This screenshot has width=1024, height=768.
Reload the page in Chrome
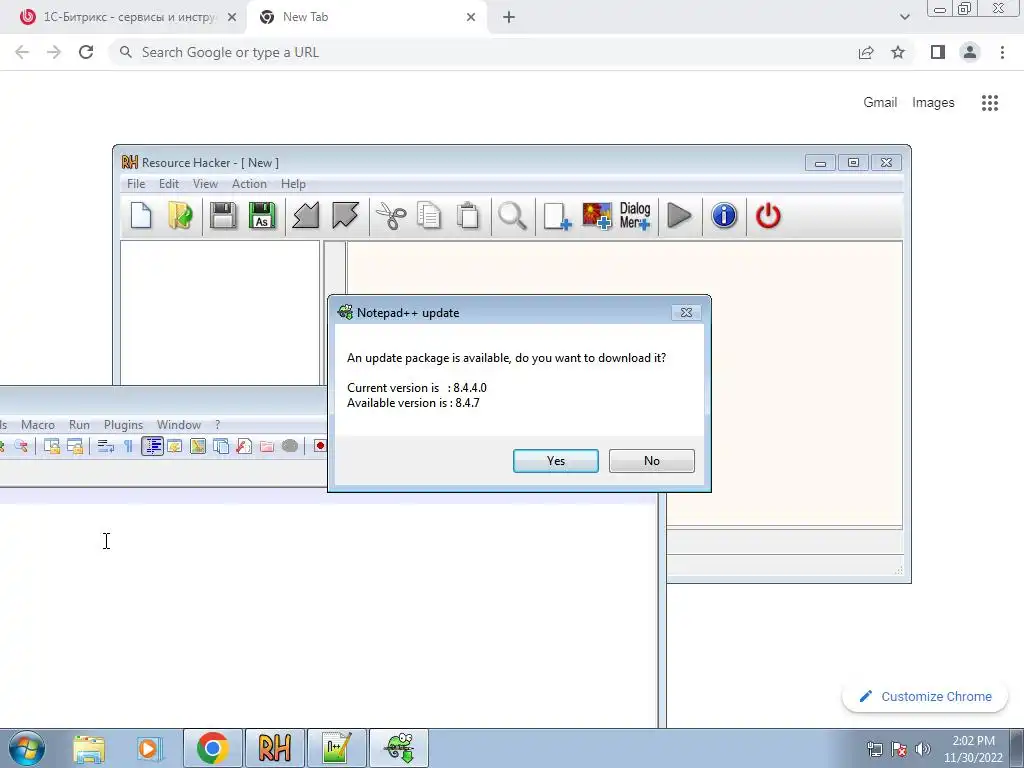86,52
